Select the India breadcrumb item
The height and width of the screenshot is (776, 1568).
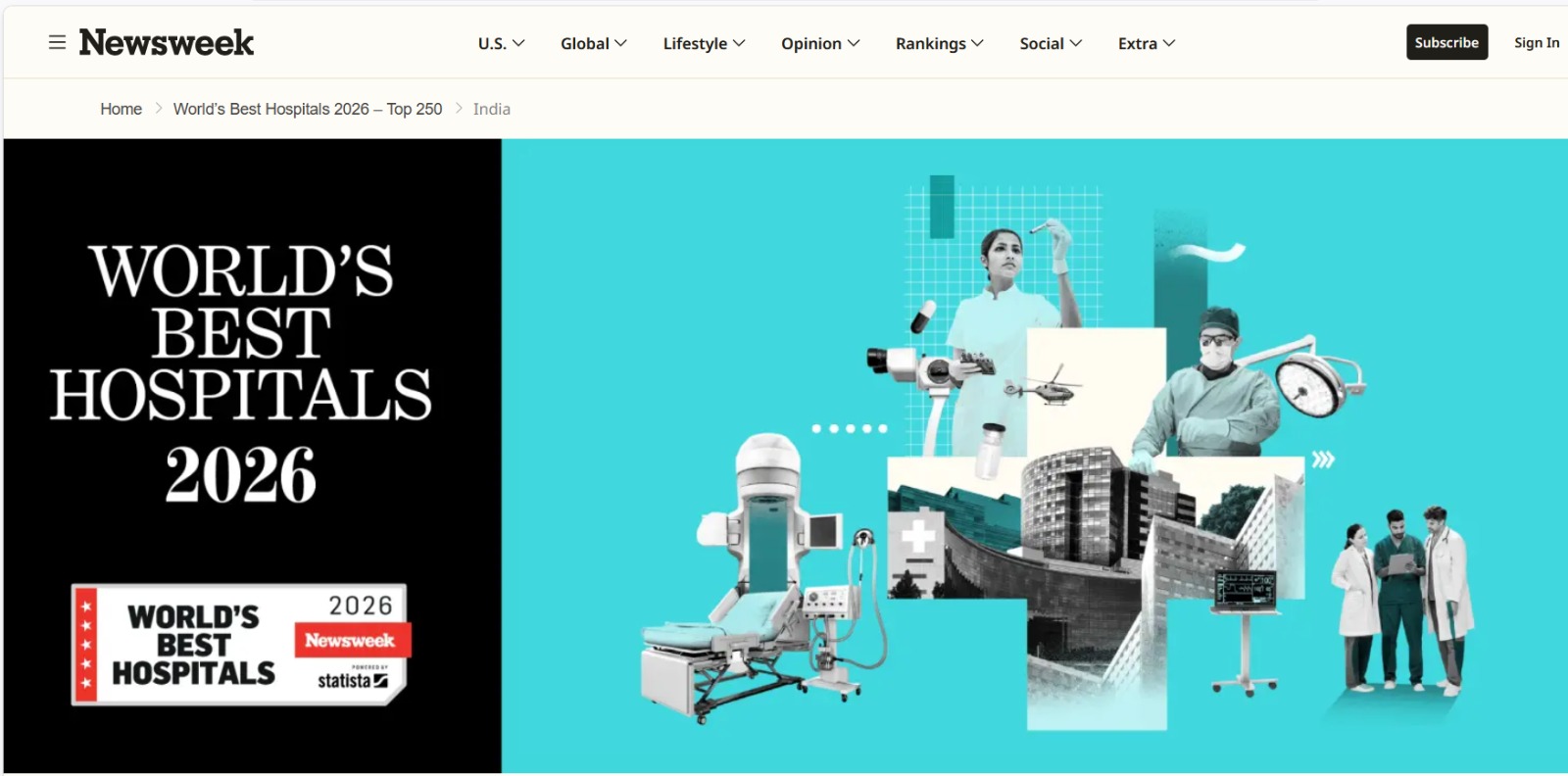[492, 109]
